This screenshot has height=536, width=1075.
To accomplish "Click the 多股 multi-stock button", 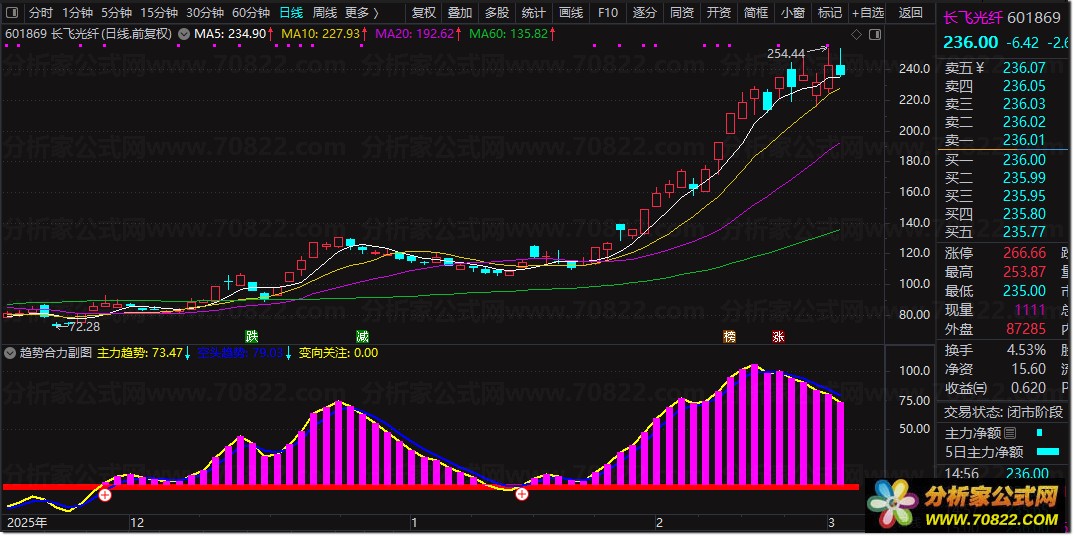I will 496,12.
